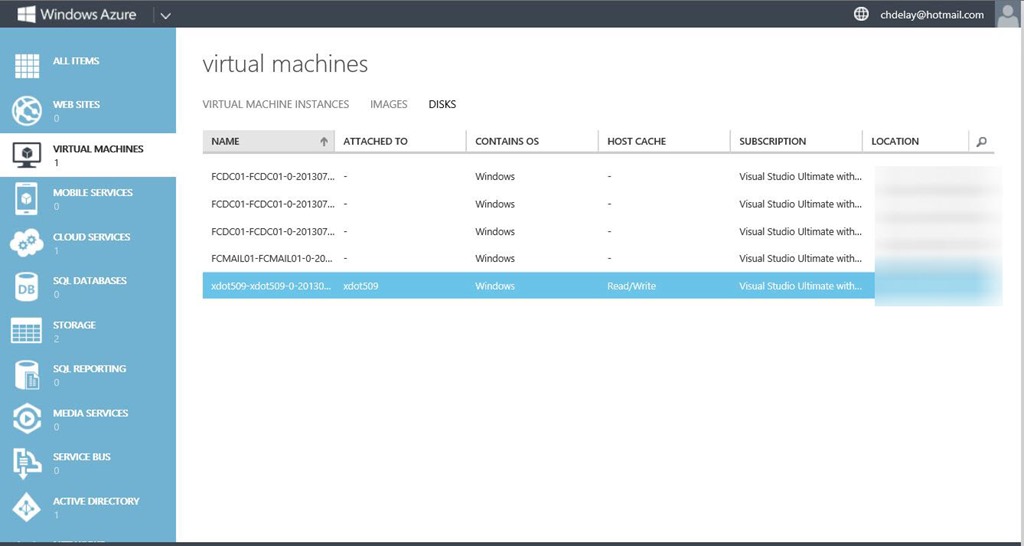Screen dimensions: 1024x546
Task: Click the virtual machines page heading
Action: click(x=285, y=64)
